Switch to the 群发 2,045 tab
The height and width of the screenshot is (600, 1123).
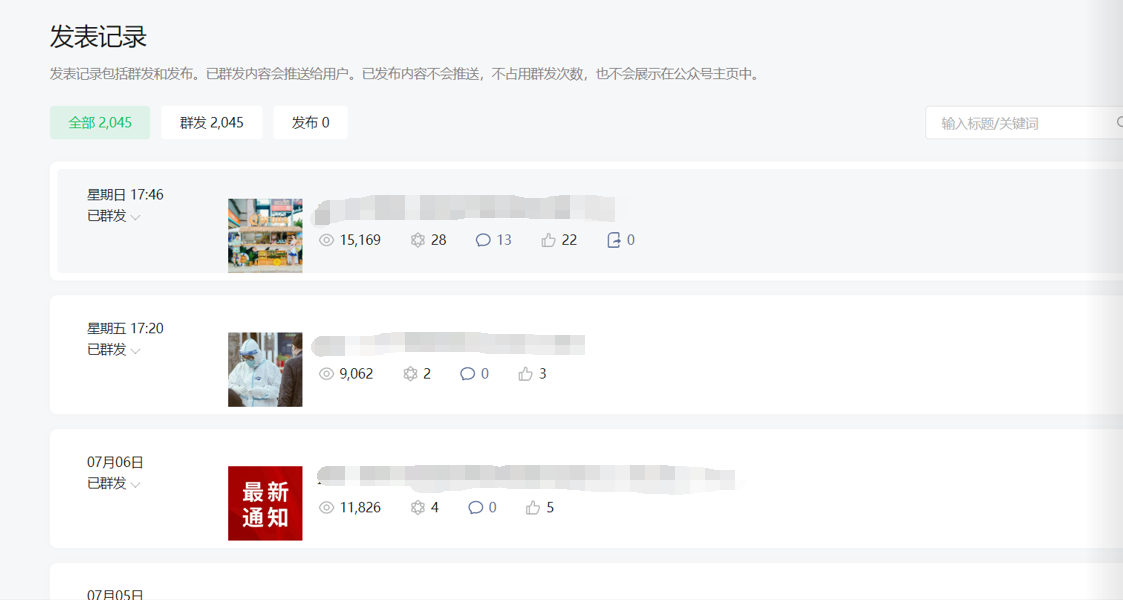click(211, 122)
